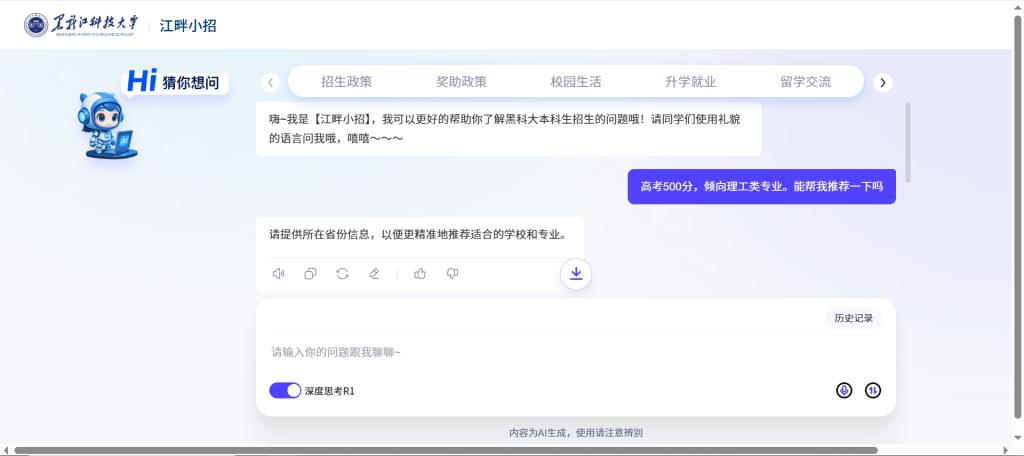
Task: Give the reply a thumbs down
Action: pyautogui.click(x=452, y=274)
